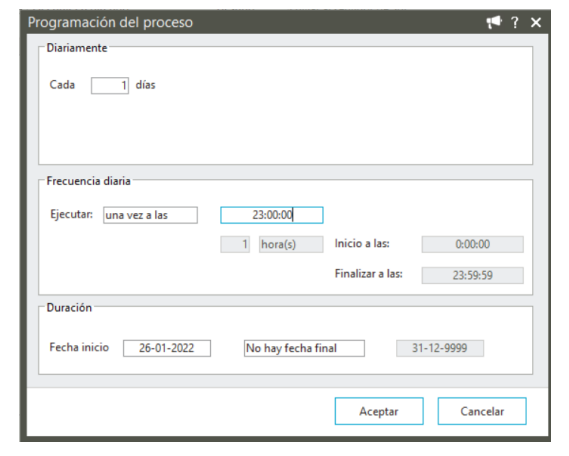Click the Diariamente group label
The height and width of the screenshot is (456, 569).
click(77, 48)
